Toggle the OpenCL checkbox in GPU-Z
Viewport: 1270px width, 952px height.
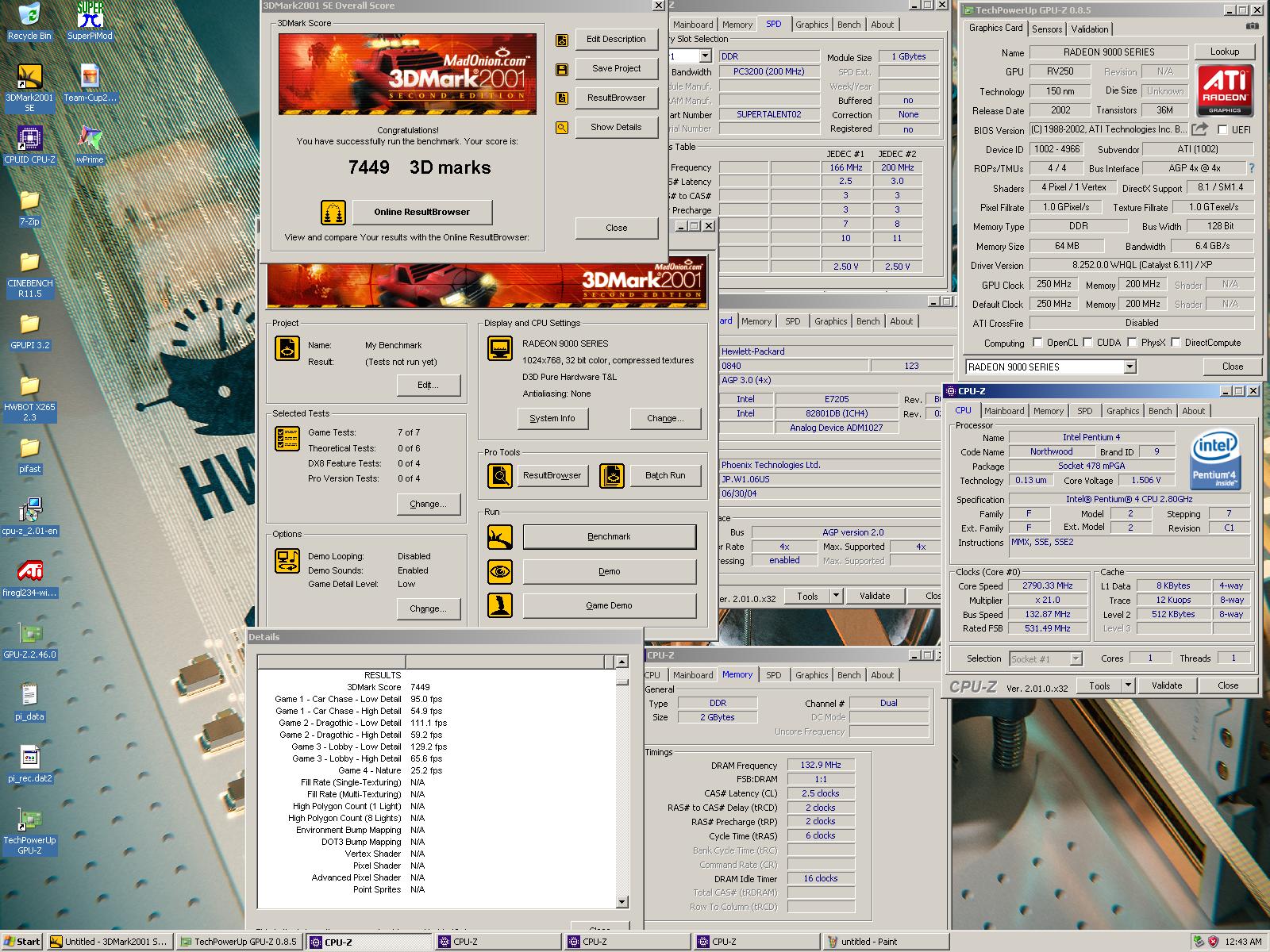tap(1037, 343)
